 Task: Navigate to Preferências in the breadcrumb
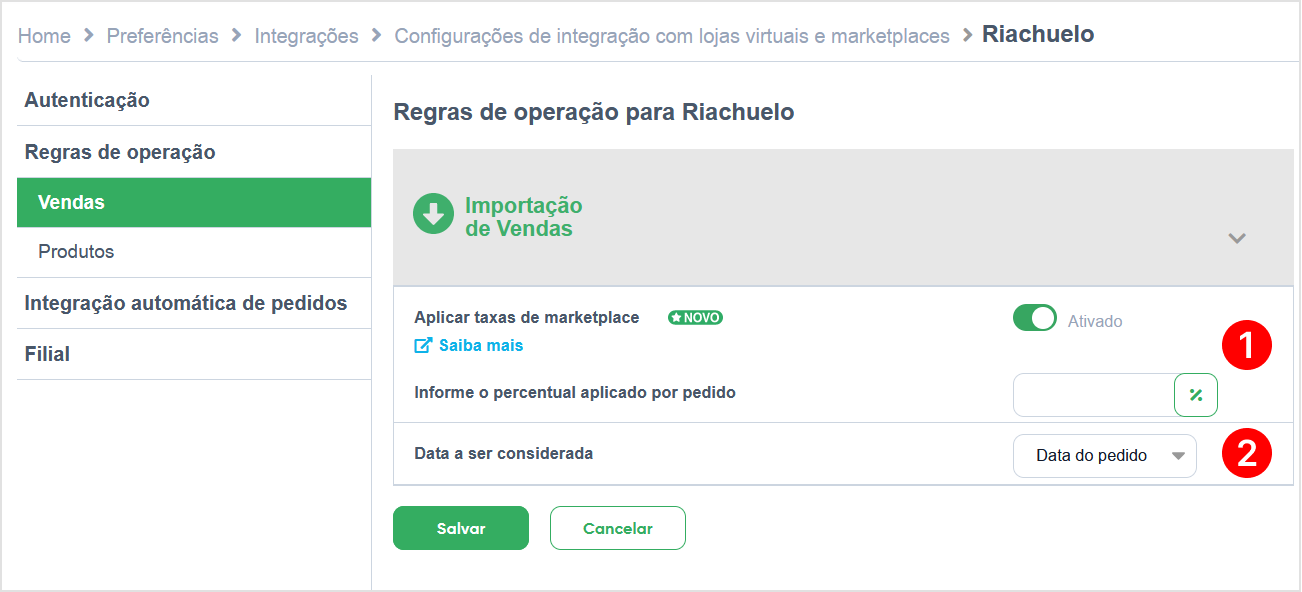tap(162, 36)
